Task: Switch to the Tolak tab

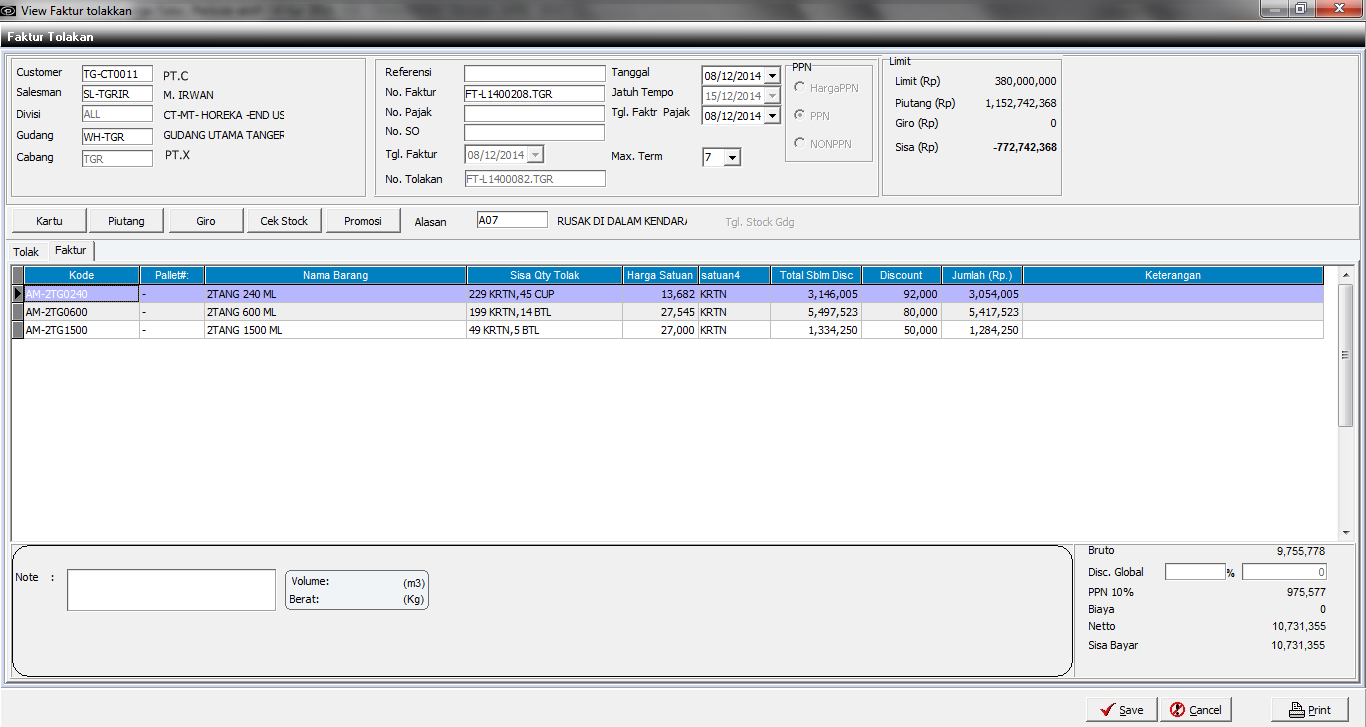Action: click(26, 252)
